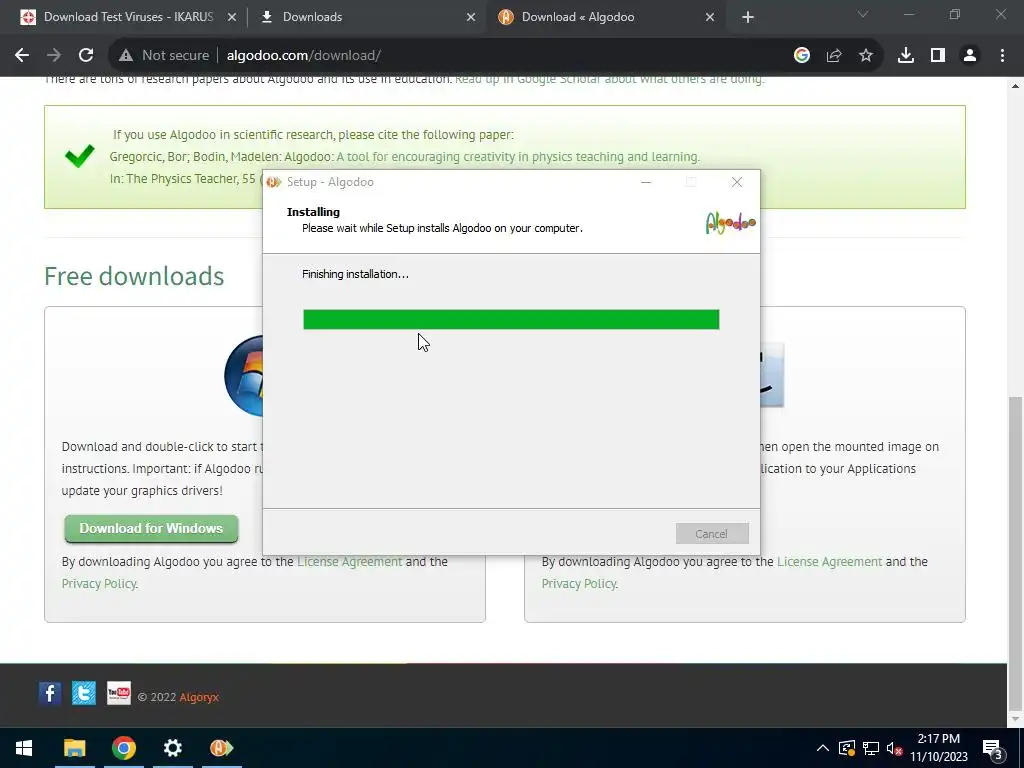Click the muted volume tray icon
This screenshot has width=1024, height=768.
(x=894, y=748)
